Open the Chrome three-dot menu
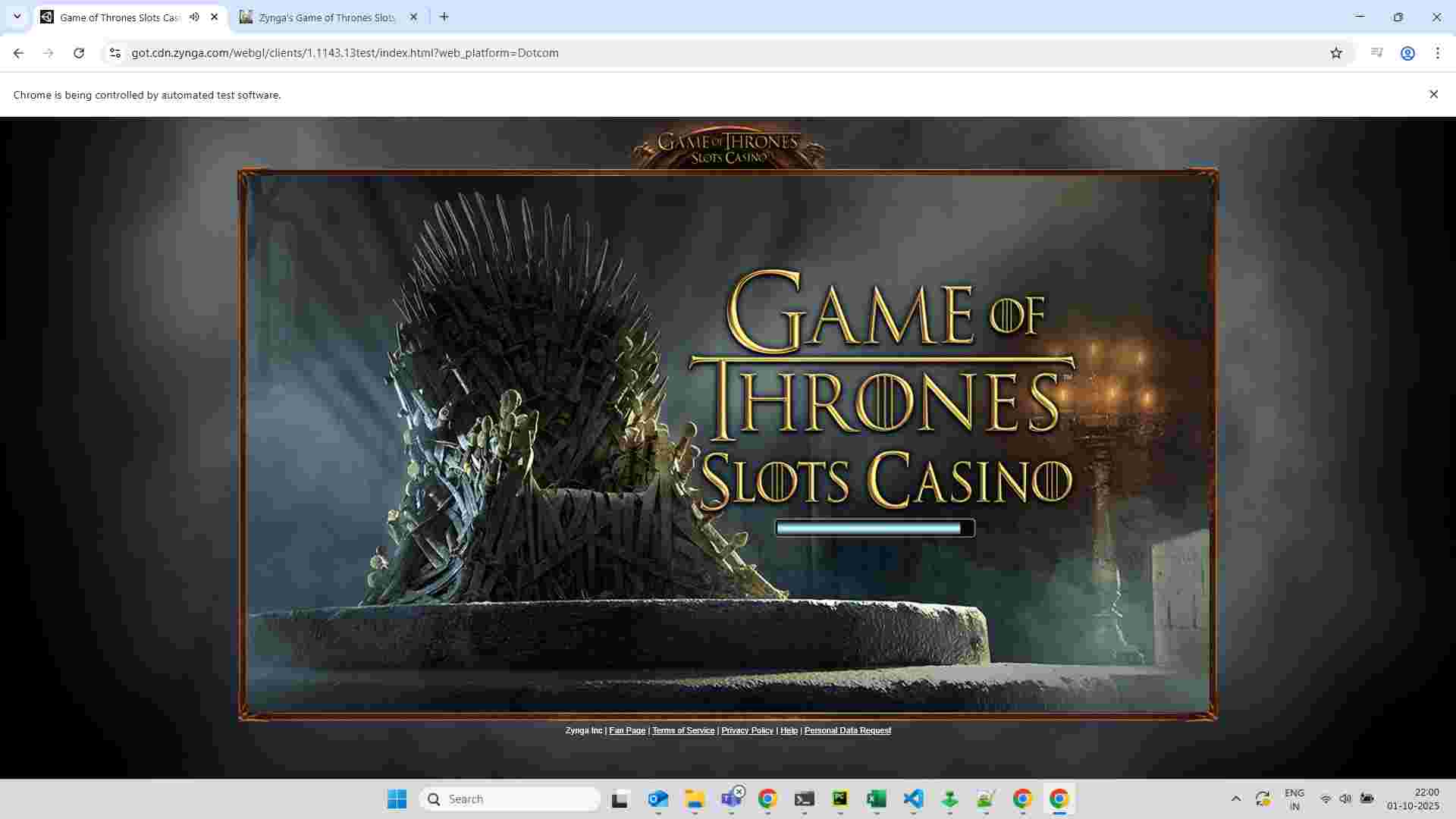This screenshot has height=819, width=1456. pyautogui.click(x=1438, y=53)
